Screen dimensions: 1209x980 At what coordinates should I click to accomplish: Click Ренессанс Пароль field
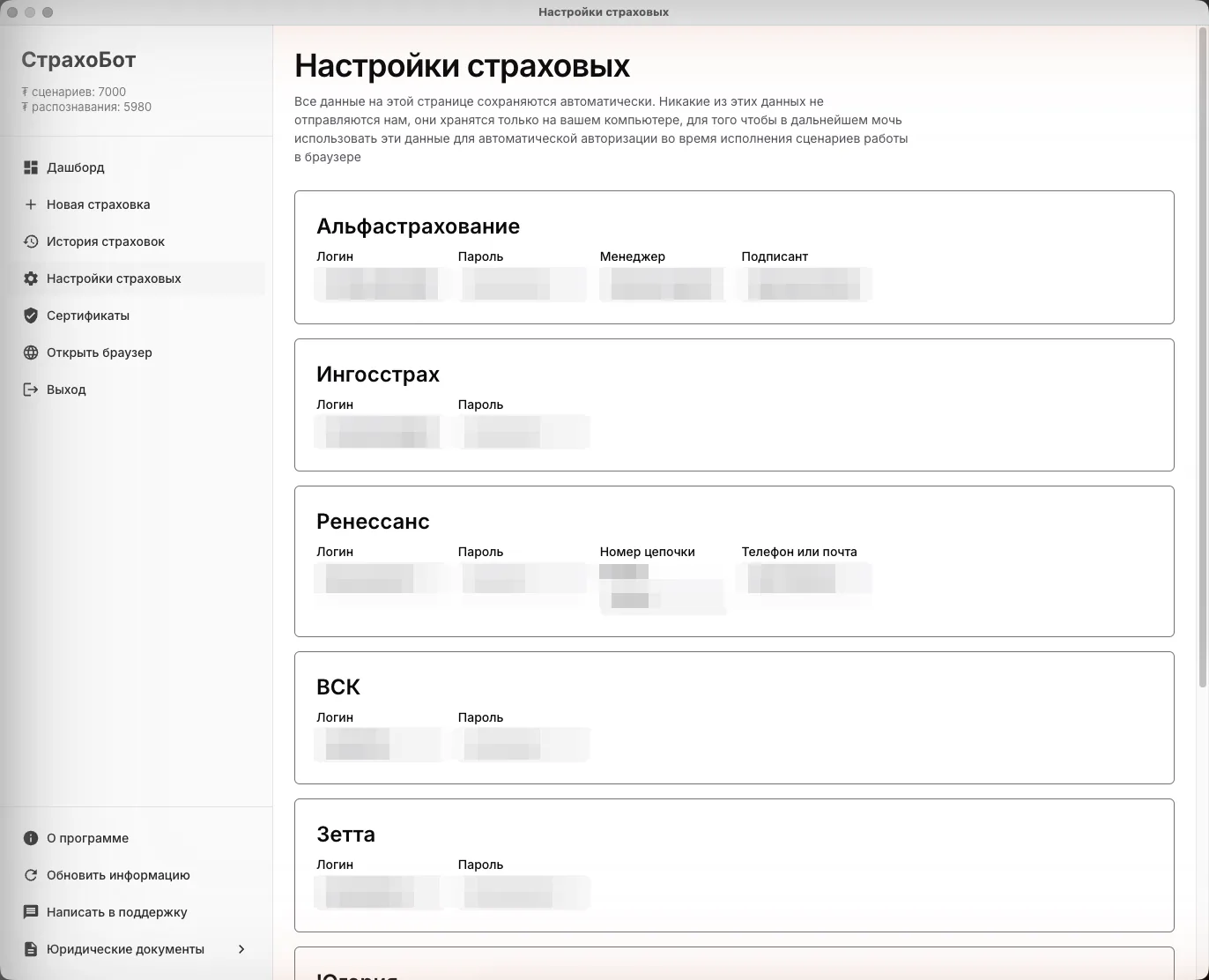523,579
